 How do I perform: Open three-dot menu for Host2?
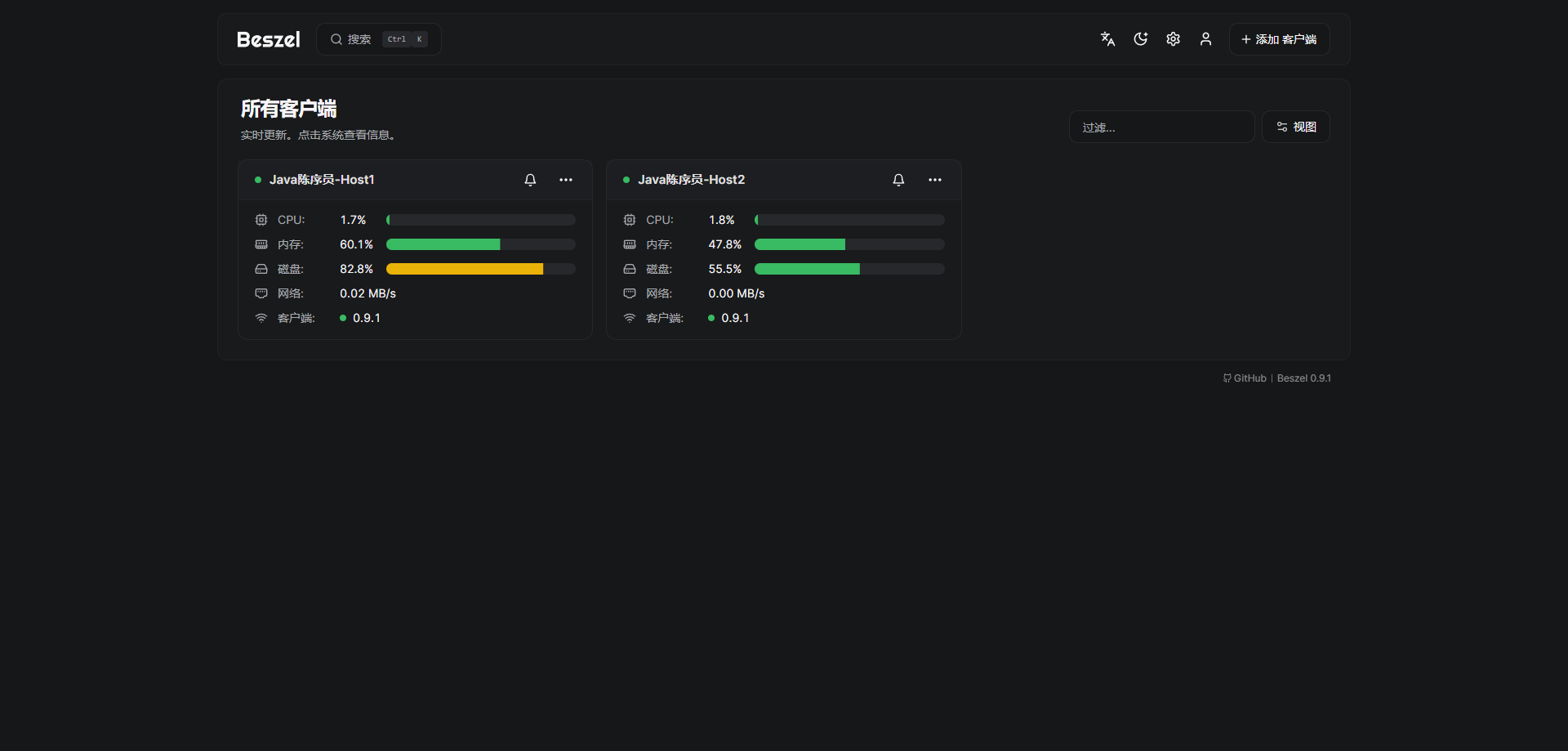[935, 180]
